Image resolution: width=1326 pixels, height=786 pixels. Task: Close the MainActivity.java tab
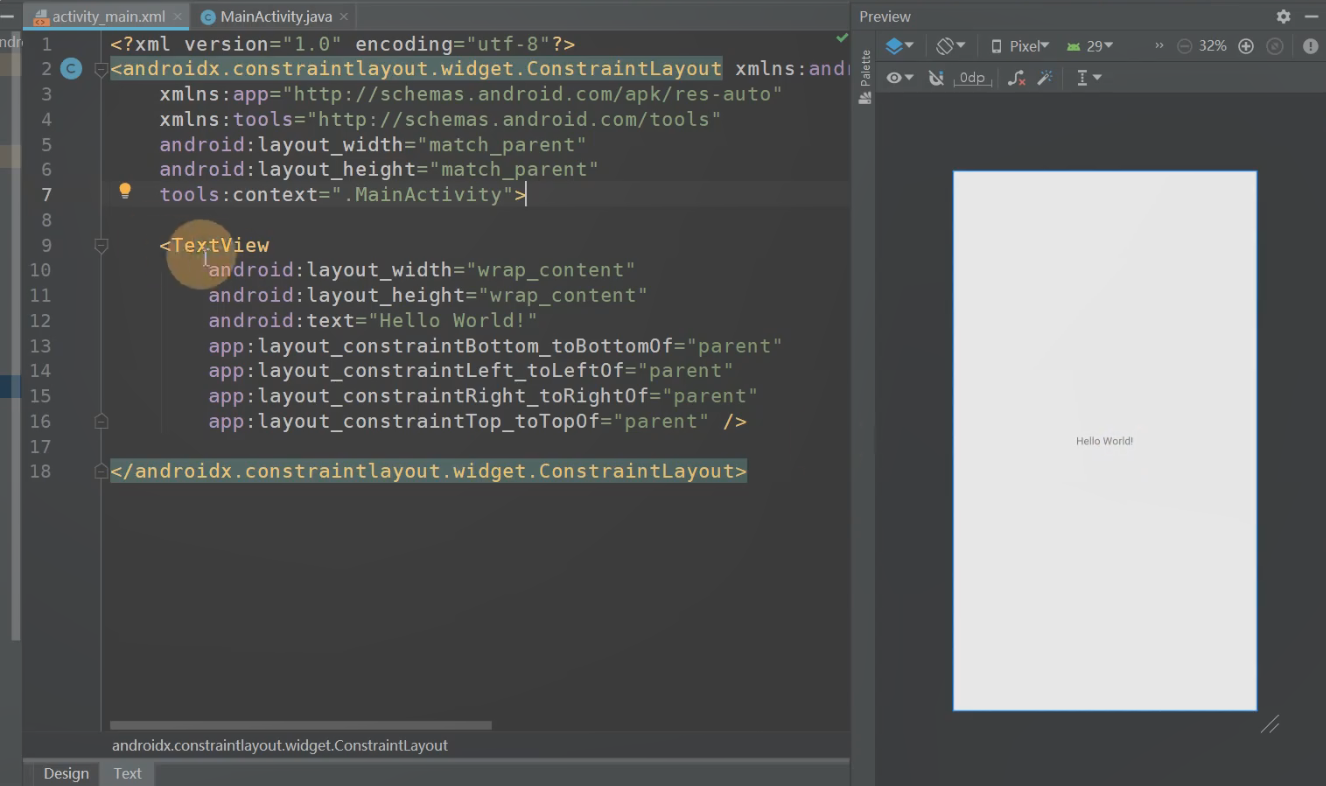click(x=346, y=17)
